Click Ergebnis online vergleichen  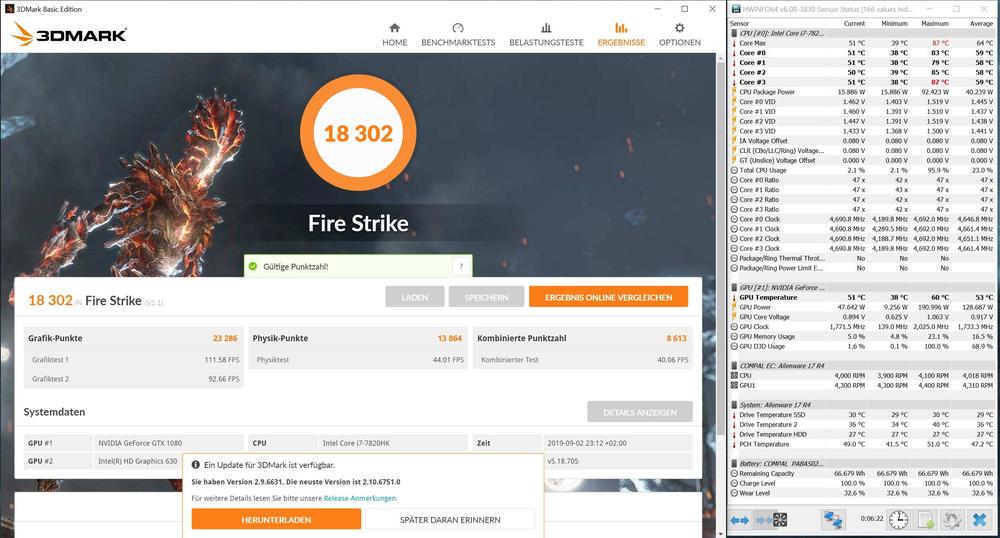608,297
